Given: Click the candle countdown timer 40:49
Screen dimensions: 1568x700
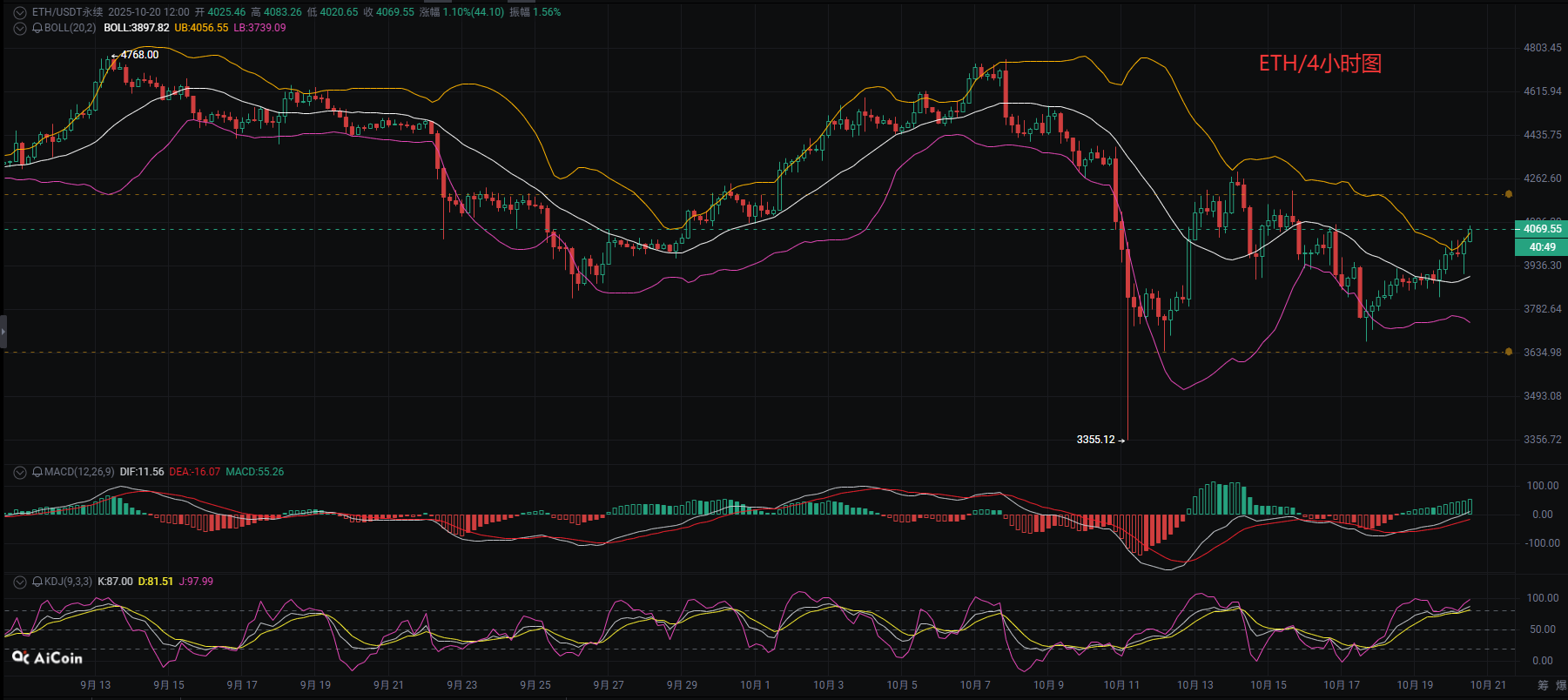Looking at the screenshot, I should click(x=1542, y=247).
